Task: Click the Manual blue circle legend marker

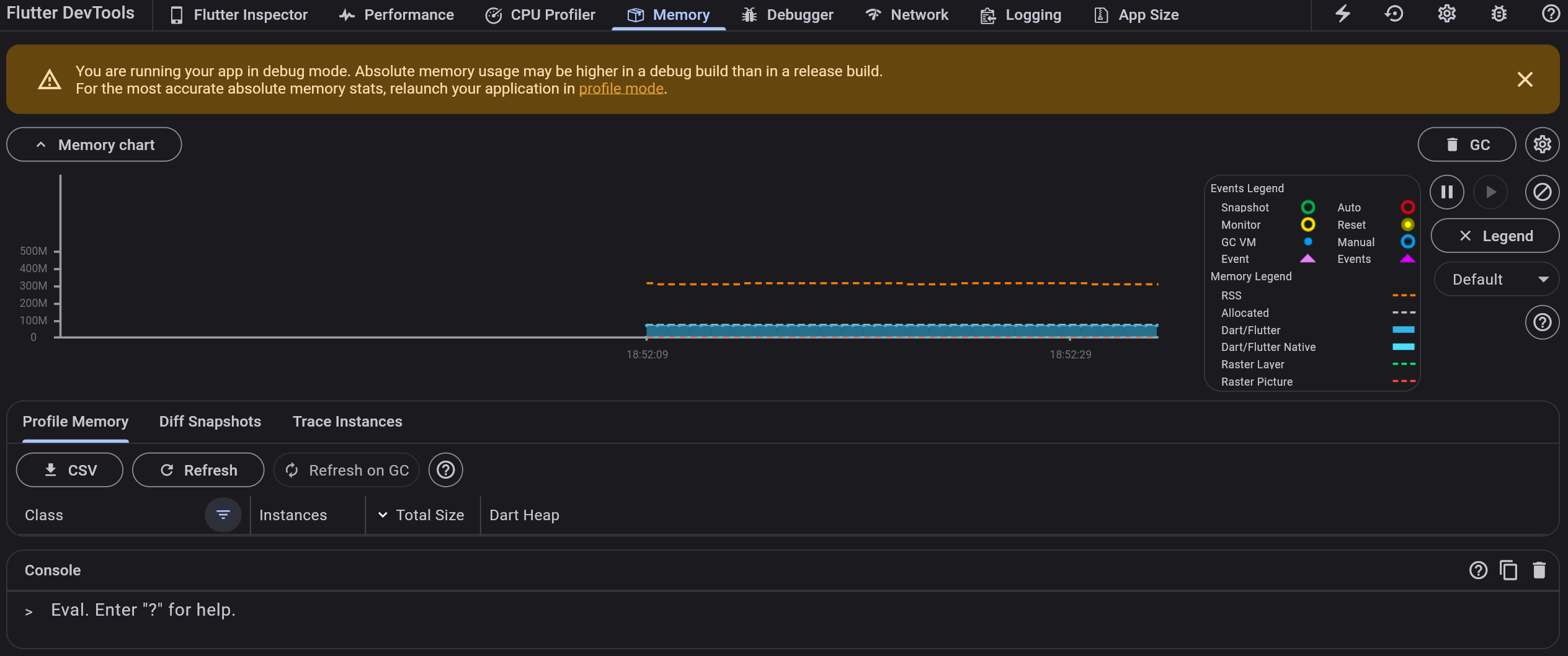Action: (x=1407, y=242)
